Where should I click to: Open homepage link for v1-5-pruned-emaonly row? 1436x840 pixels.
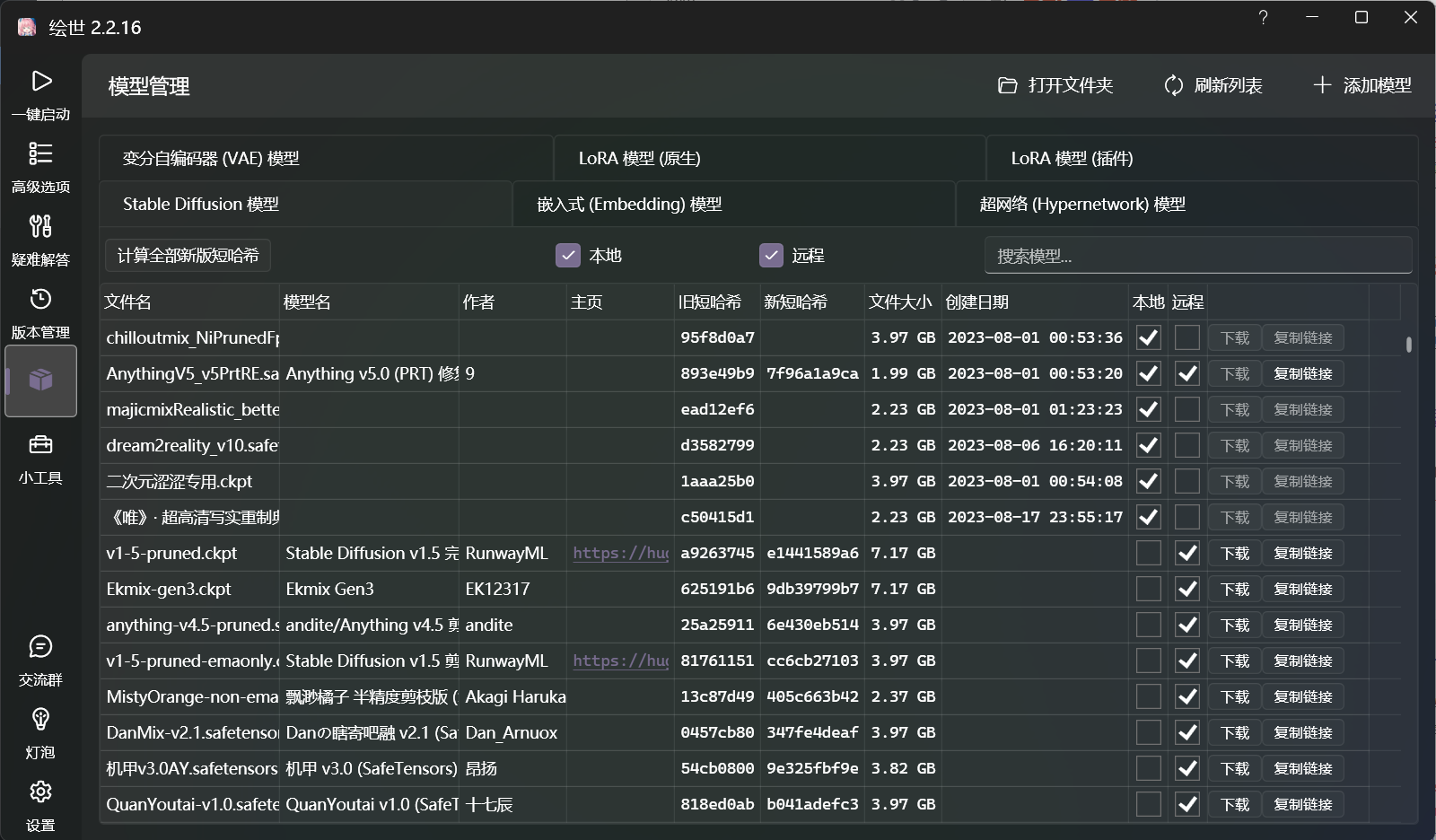(x=621, y=661)
